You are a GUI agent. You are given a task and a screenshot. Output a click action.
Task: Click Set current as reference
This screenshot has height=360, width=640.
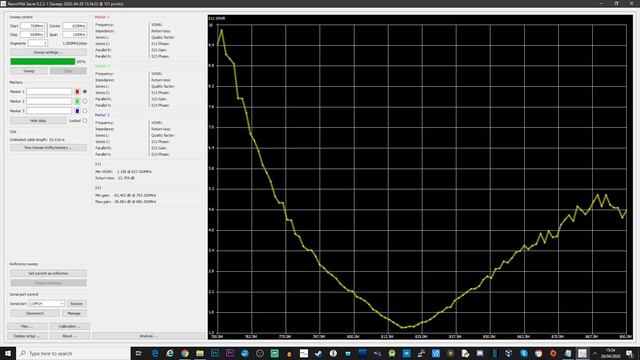tap(48, 273)
